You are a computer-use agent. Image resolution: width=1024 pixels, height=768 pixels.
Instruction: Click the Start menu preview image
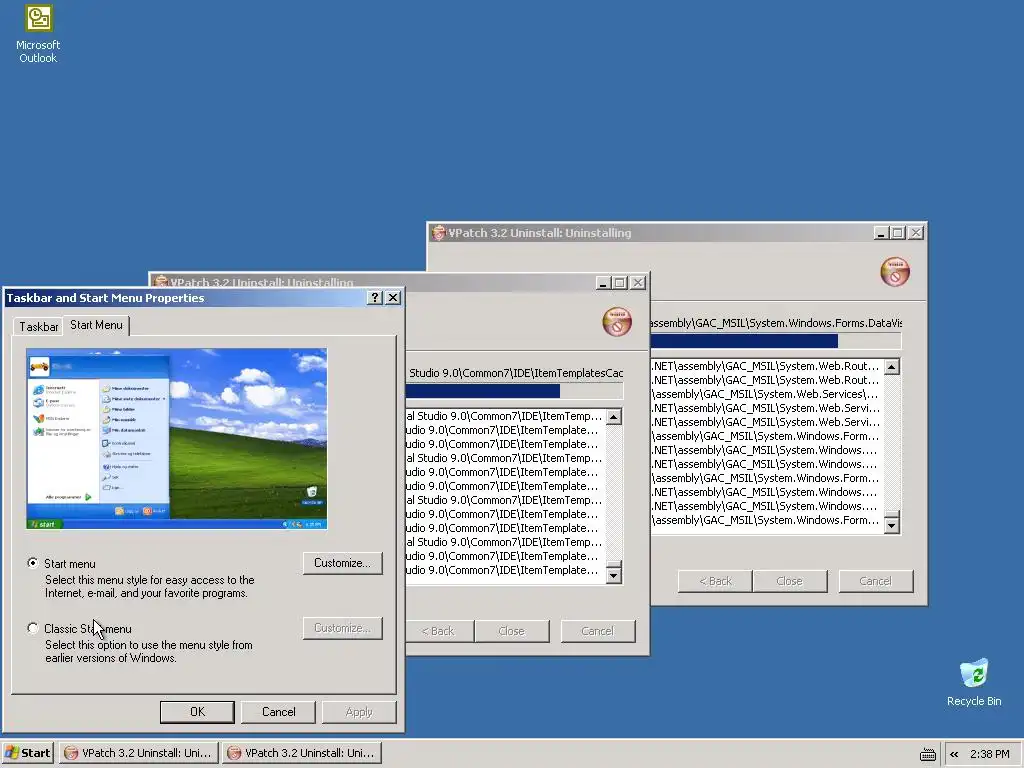pos(176,439)
